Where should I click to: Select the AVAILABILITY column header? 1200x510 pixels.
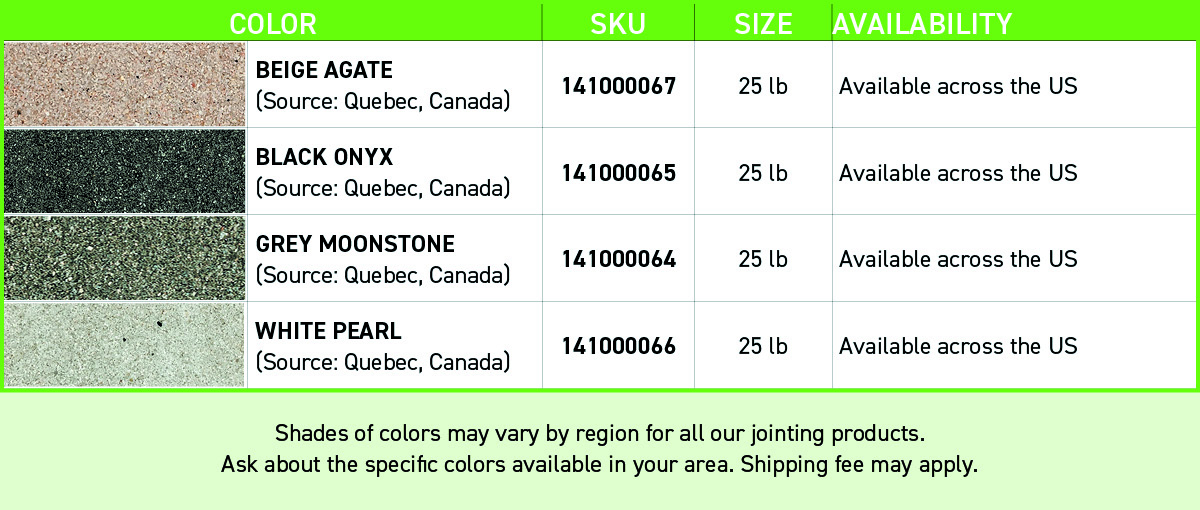coord(922,24)
